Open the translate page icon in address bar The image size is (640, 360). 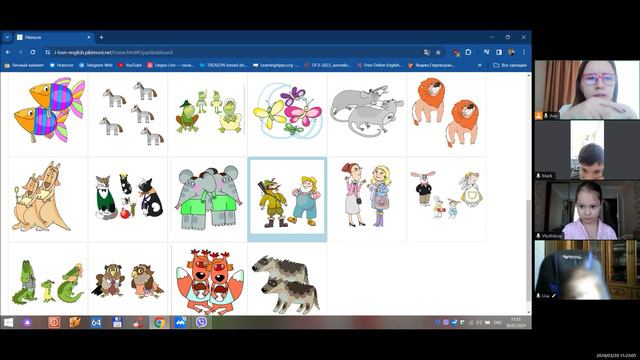(x=427, y=52)
